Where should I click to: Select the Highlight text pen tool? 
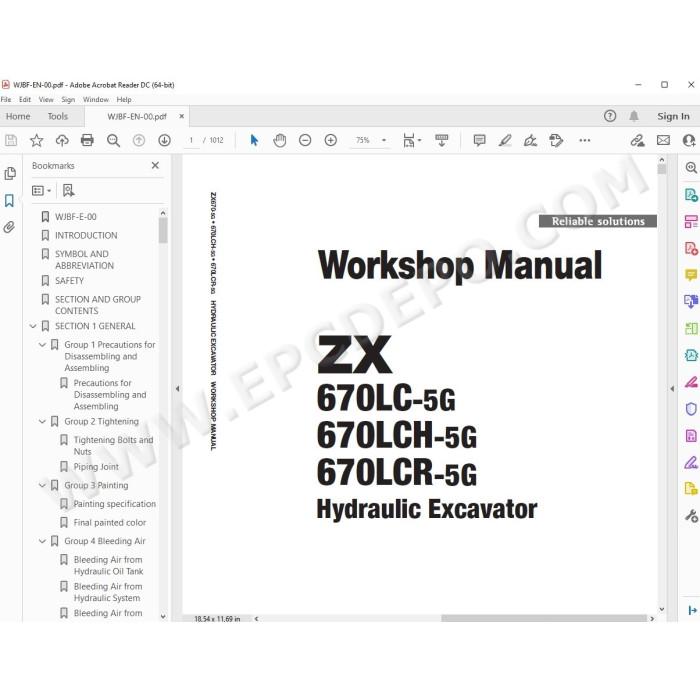point(505,141)
